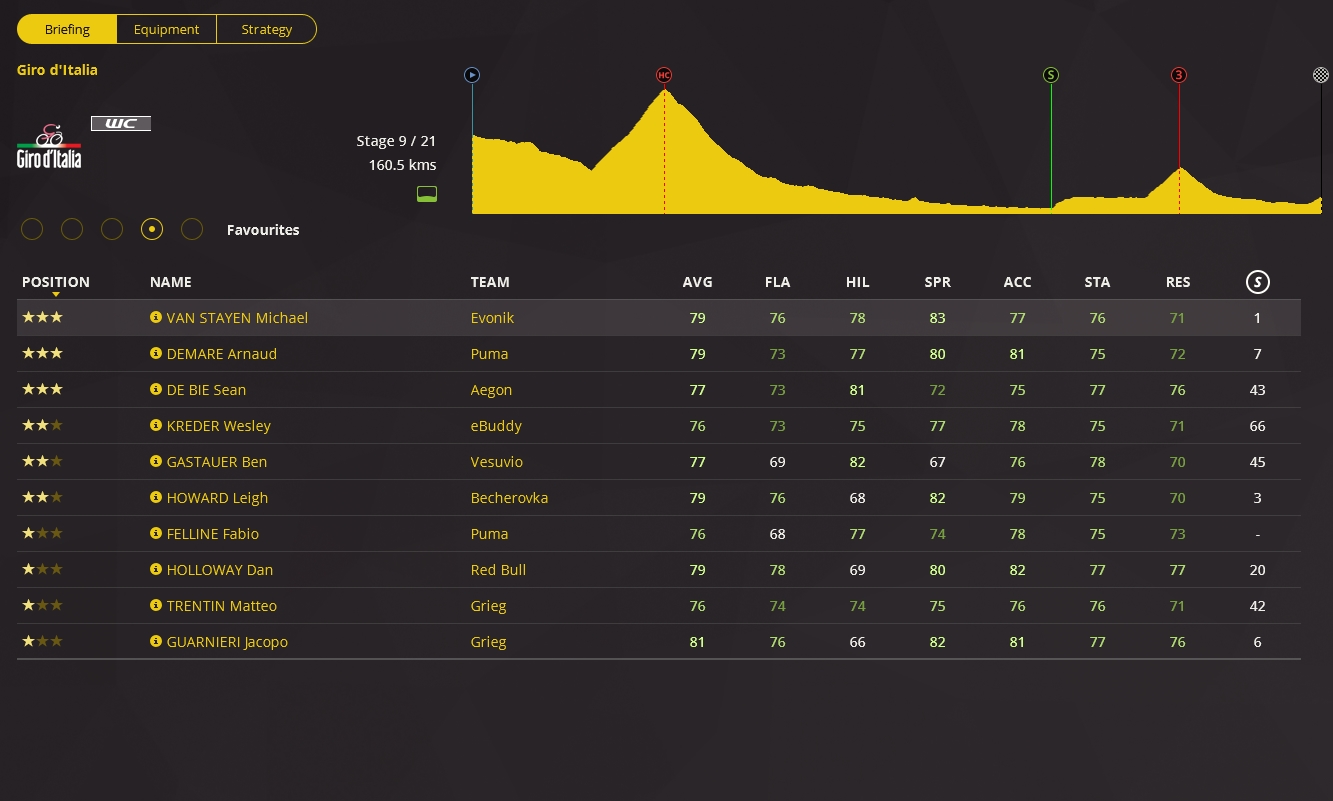Open info icon for FELLINE Fabio

156,533
